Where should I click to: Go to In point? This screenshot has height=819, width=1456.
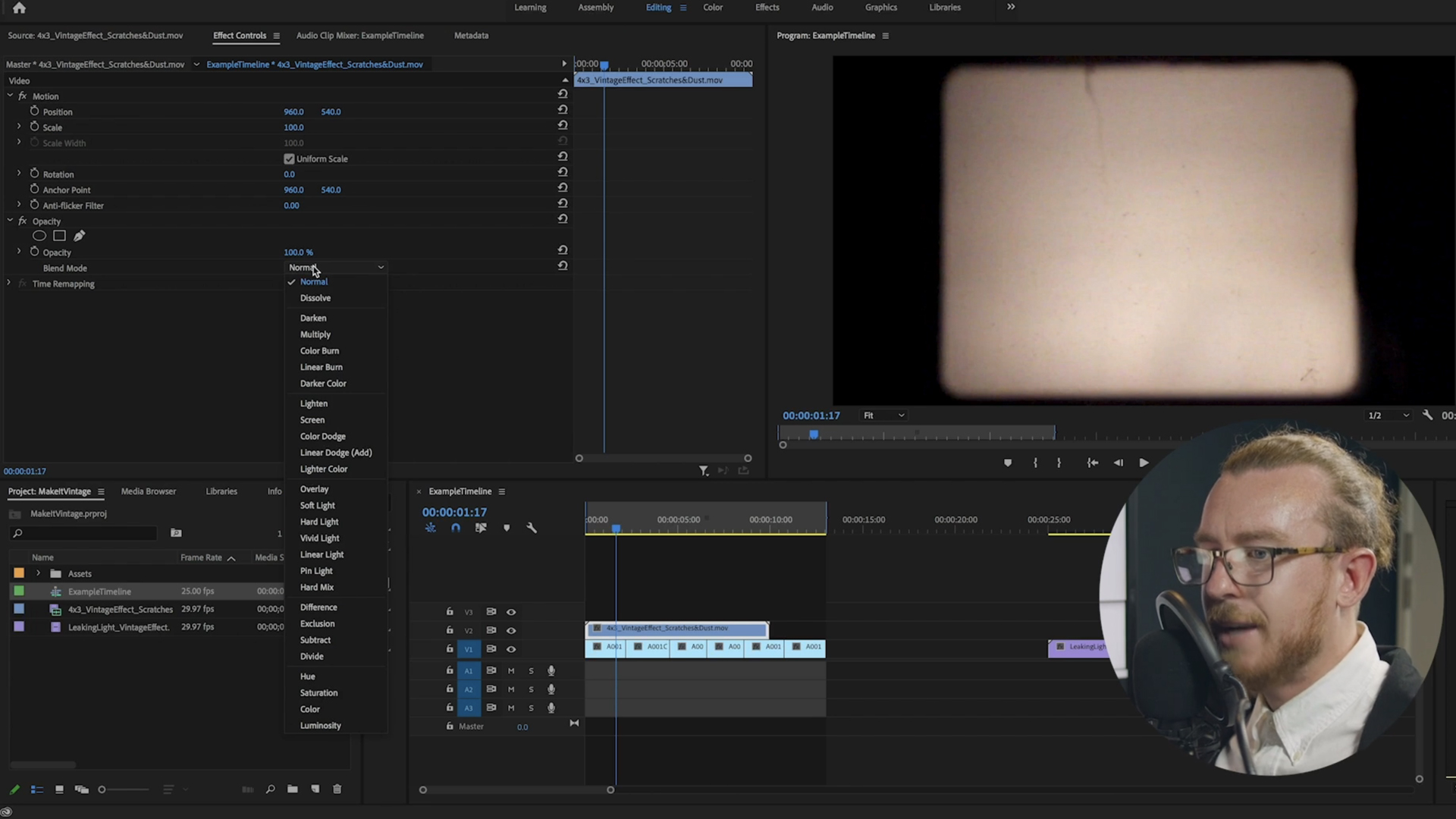pyautogui.click(x=1092, y=463)
